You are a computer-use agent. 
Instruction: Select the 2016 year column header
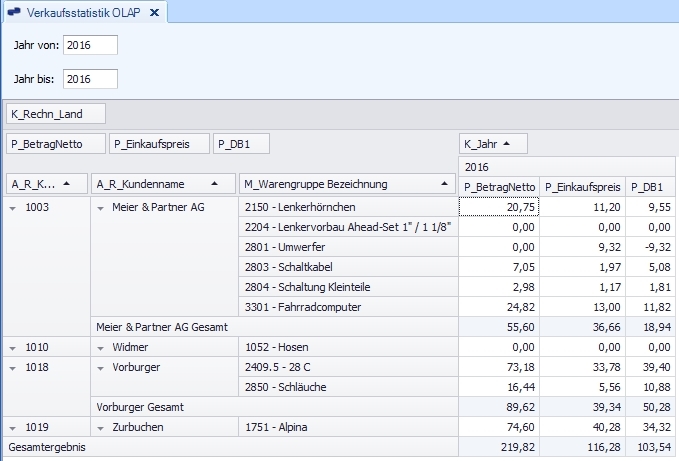(x=567, y=167)
